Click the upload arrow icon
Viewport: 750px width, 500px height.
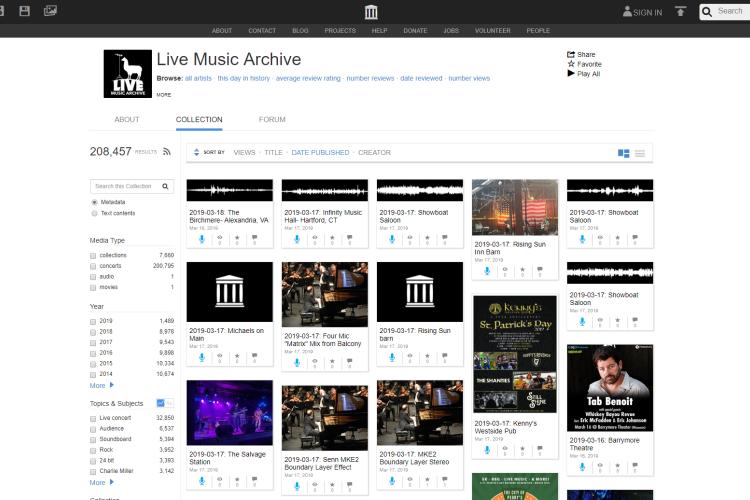tap(680, 11)
